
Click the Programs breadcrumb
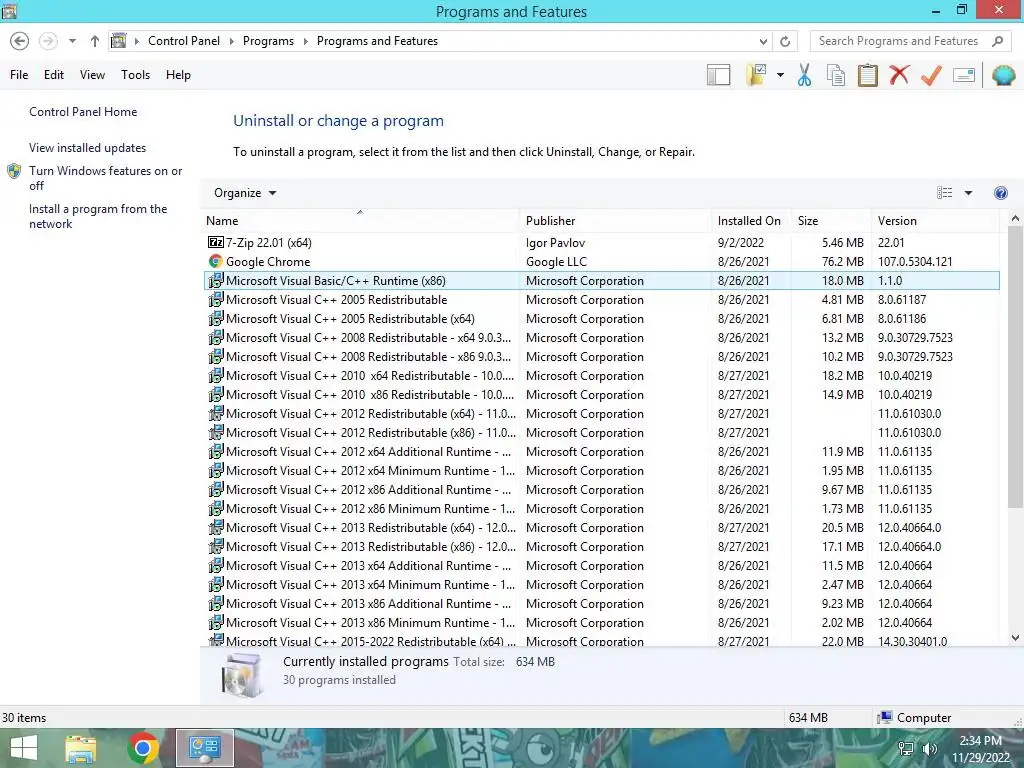click(268, 41)
